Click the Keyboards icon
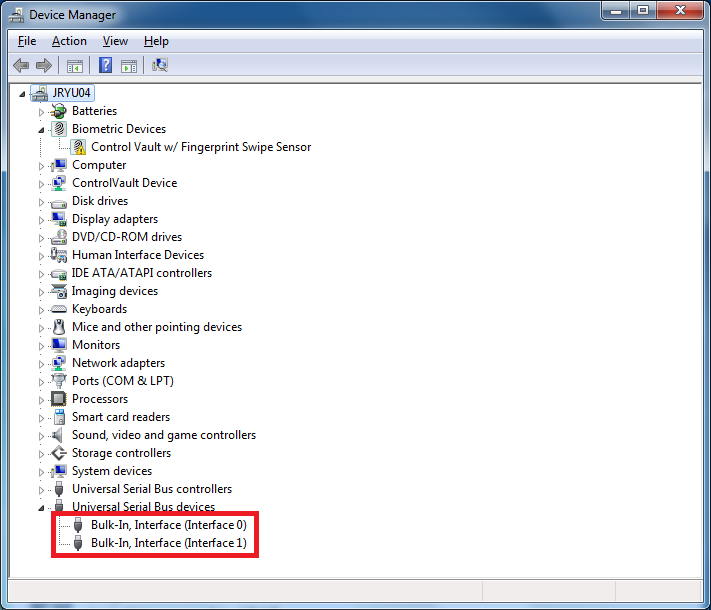The image size is (711, 610). click(x=58, y=309)
